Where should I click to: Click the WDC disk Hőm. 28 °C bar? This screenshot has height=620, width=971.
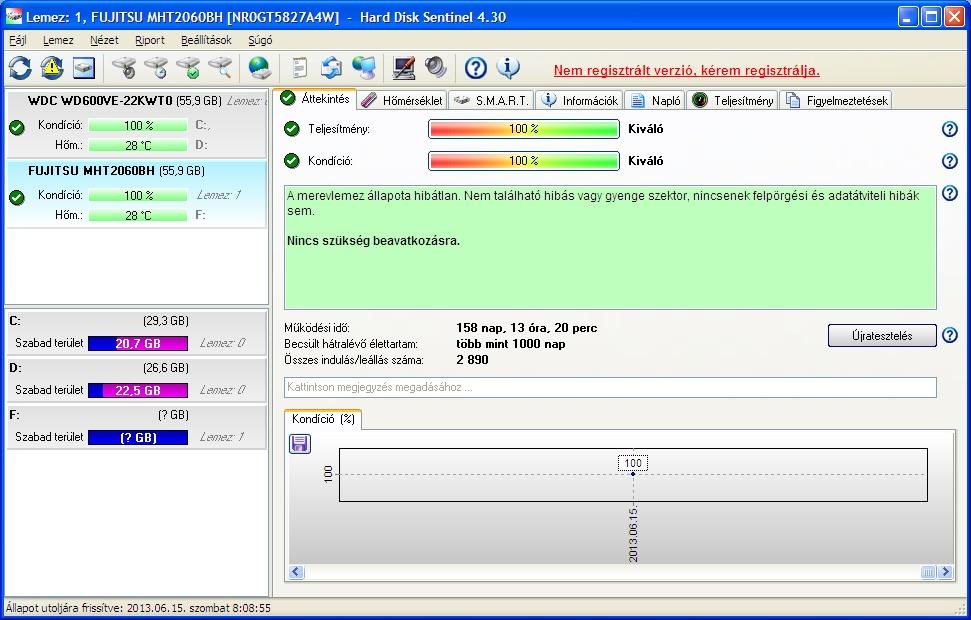pos(137,146)
